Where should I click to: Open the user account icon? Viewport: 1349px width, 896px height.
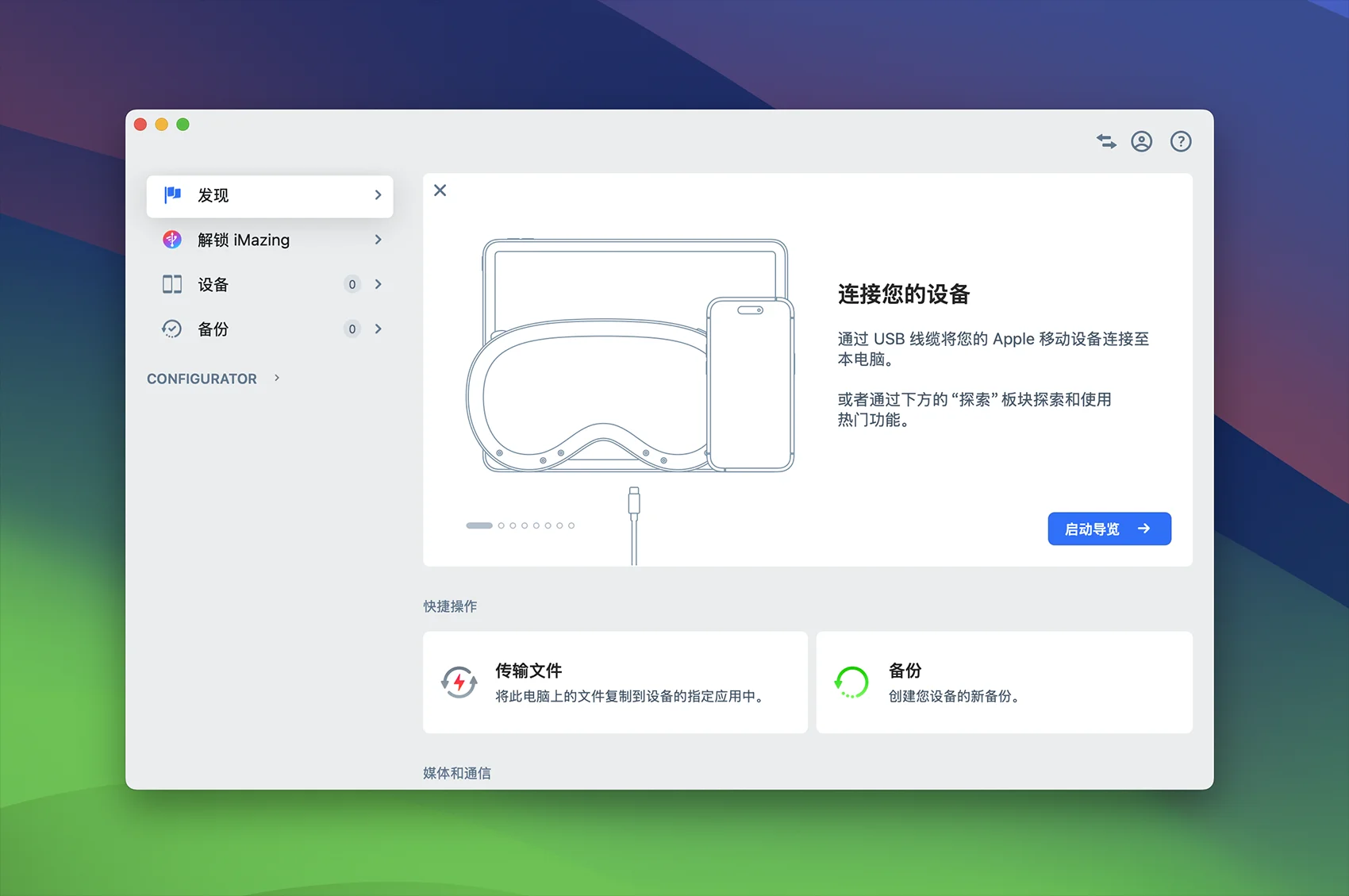click(x=1141, y=141)
